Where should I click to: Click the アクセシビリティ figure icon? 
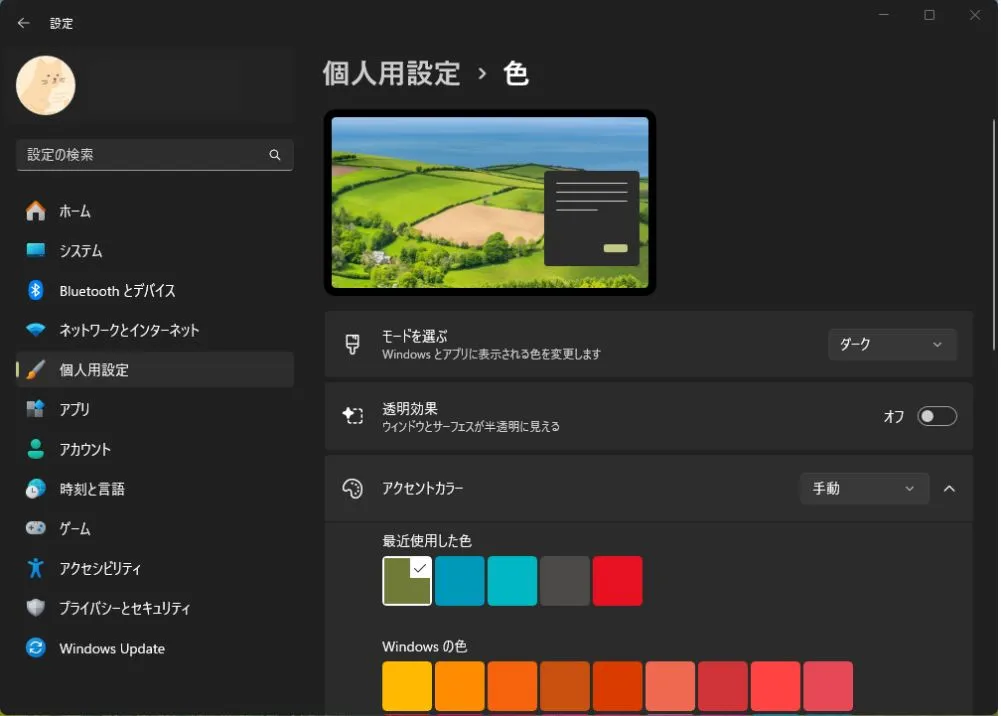(x=36, y=568)
